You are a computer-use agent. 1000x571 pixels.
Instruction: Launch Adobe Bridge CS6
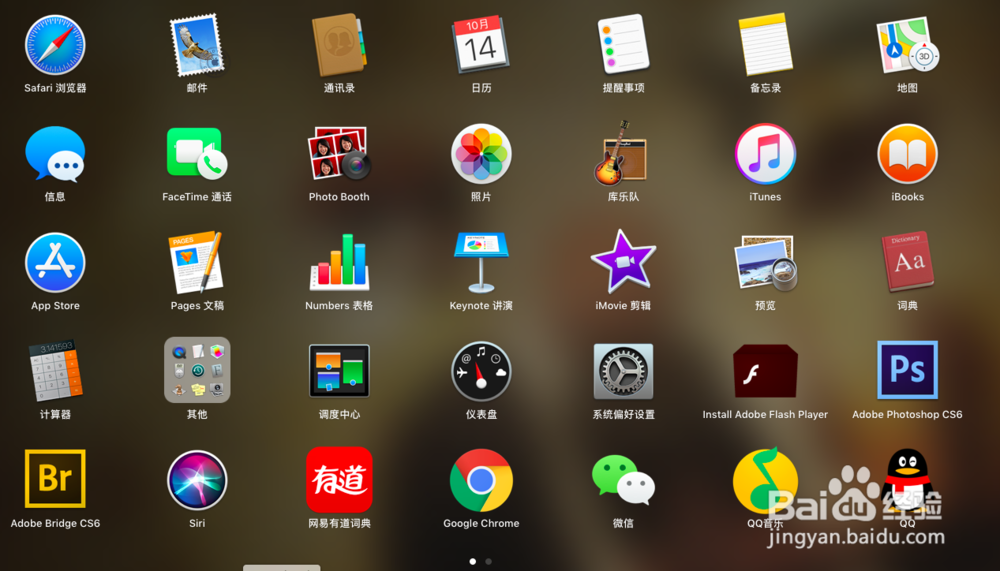pos(55,478)
